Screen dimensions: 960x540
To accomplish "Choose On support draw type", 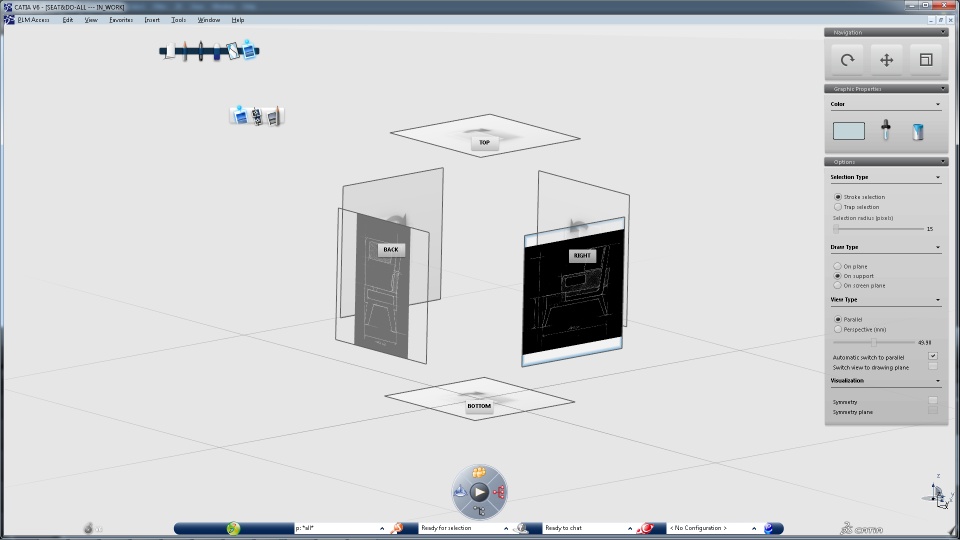I will 838,276.
